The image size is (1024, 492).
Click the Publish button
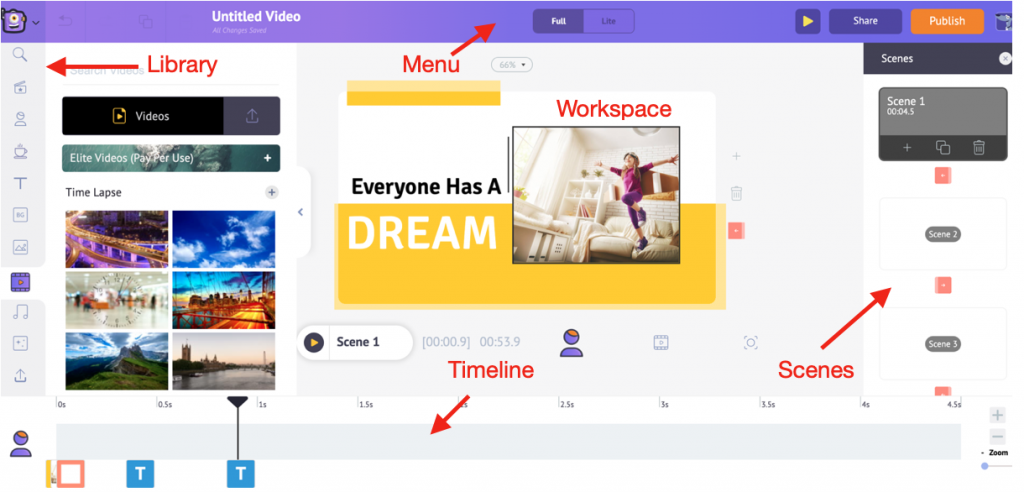946,21
